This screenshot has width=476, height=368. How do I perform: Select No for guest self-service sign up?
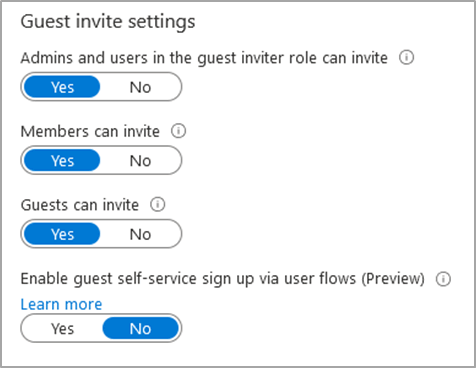pos(140,329)
